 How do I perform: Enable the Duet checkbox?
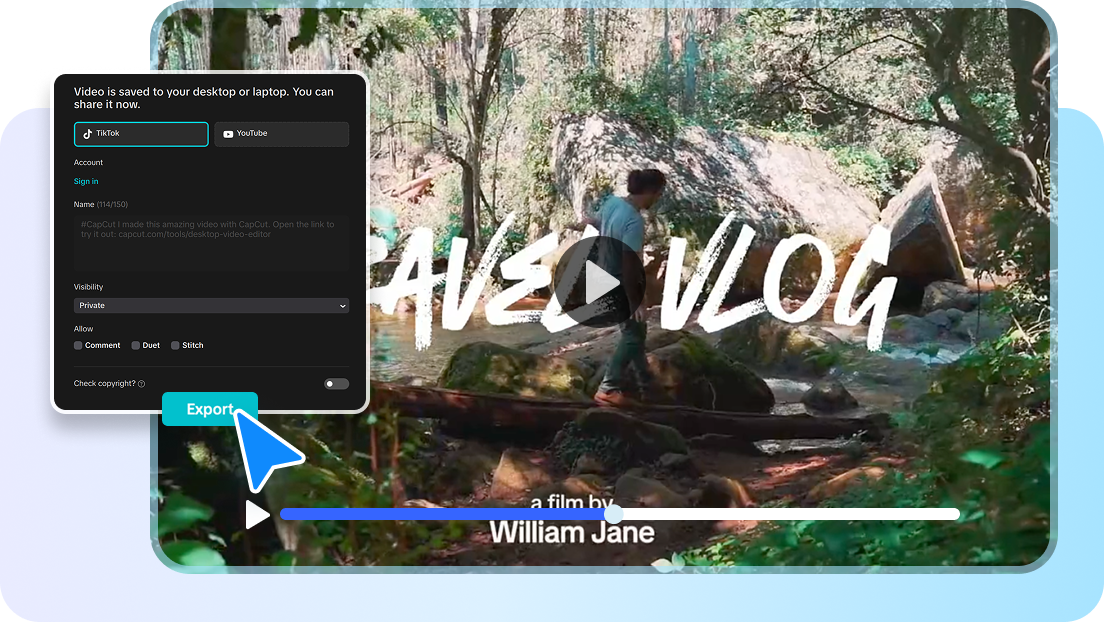(x=135, y=345)
